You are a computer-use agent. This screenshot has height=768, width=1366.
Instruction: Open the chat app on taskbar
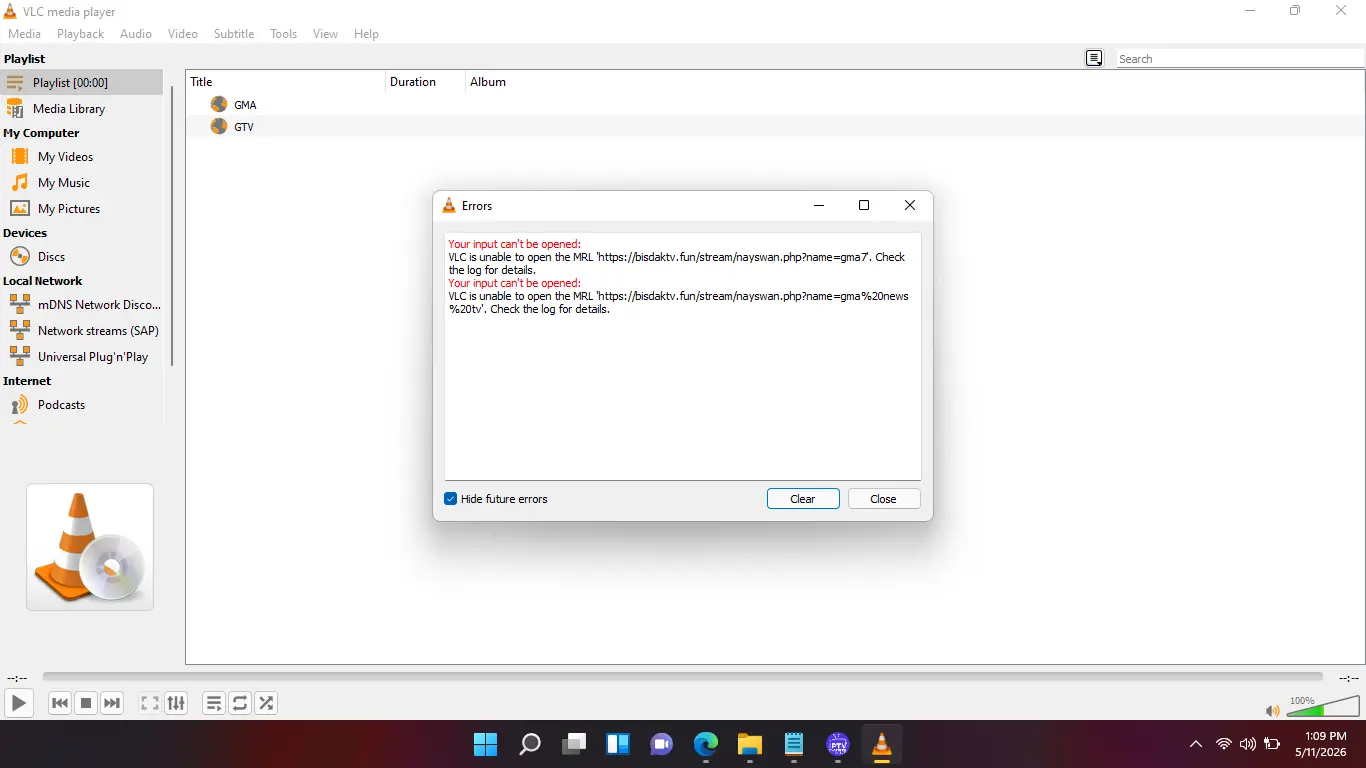[x=662, y=744]
